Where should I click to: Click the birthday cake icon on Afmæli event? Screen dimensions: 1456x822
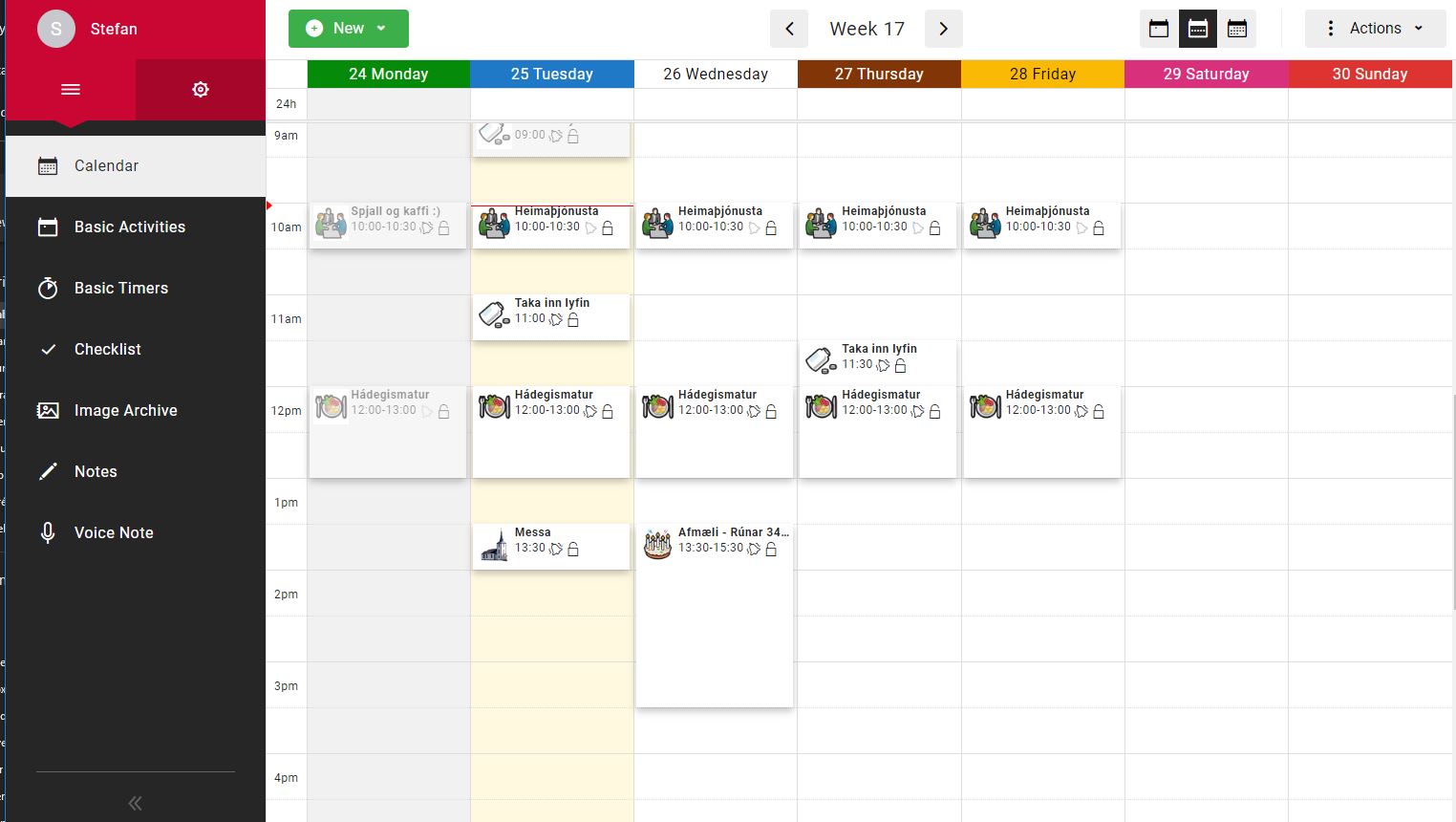pyautogui.click(x=657, y=545)
